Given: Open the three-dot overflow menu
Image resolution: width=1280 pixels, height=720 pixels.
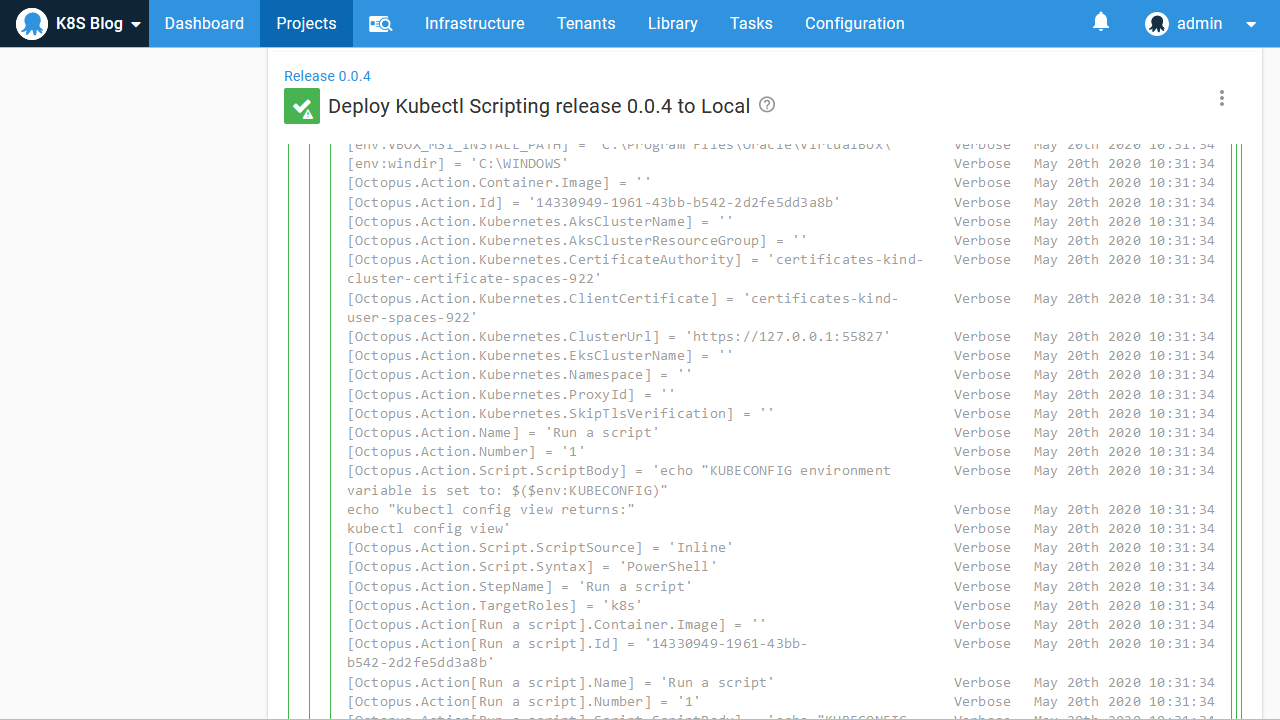Looking at the screenshot, I should click(x=1221, y=98).
